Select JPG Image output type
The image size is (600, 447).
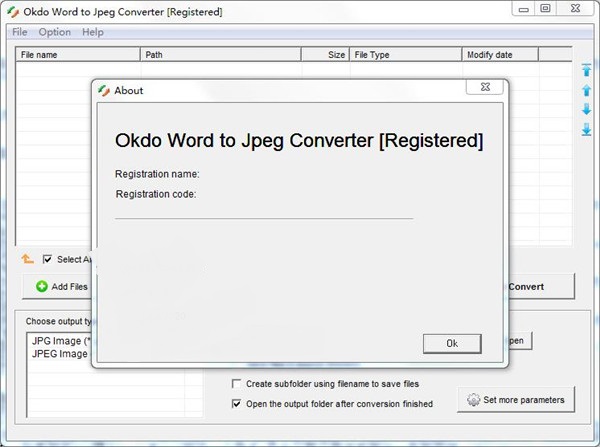point(61,341)
